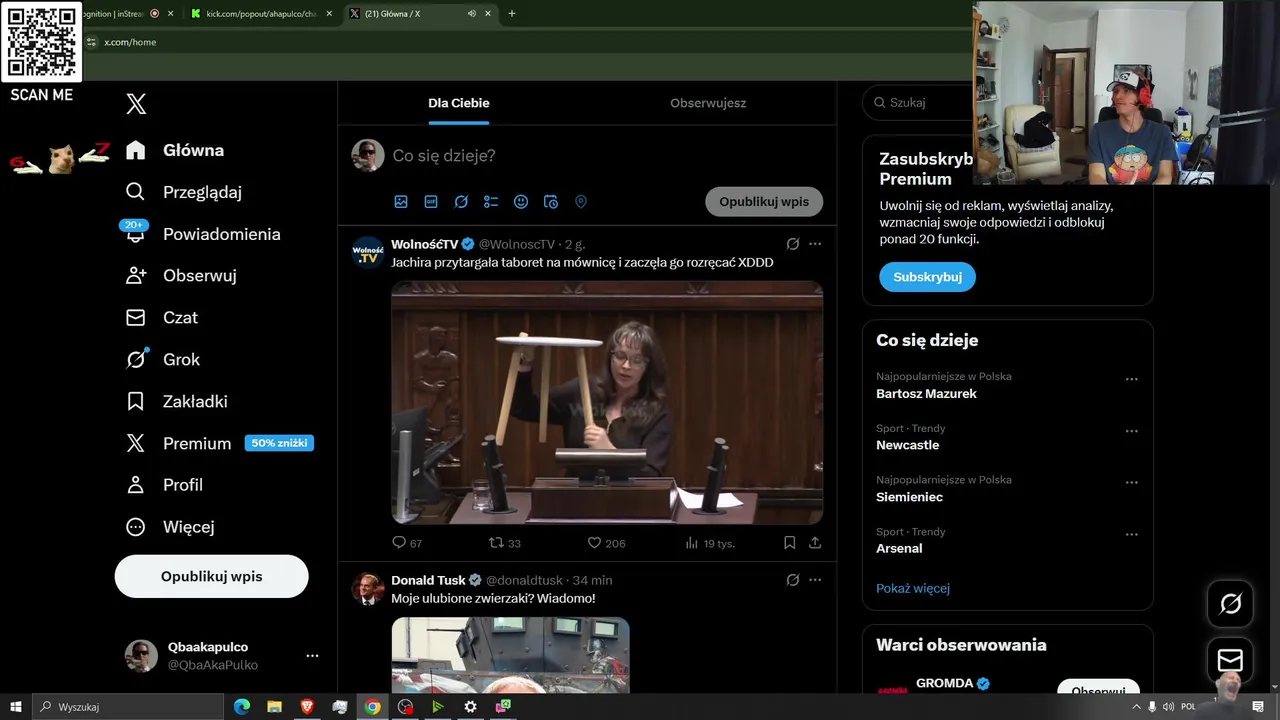
Task: View analytics of WolnośćTV post
Action: (710, 543)
